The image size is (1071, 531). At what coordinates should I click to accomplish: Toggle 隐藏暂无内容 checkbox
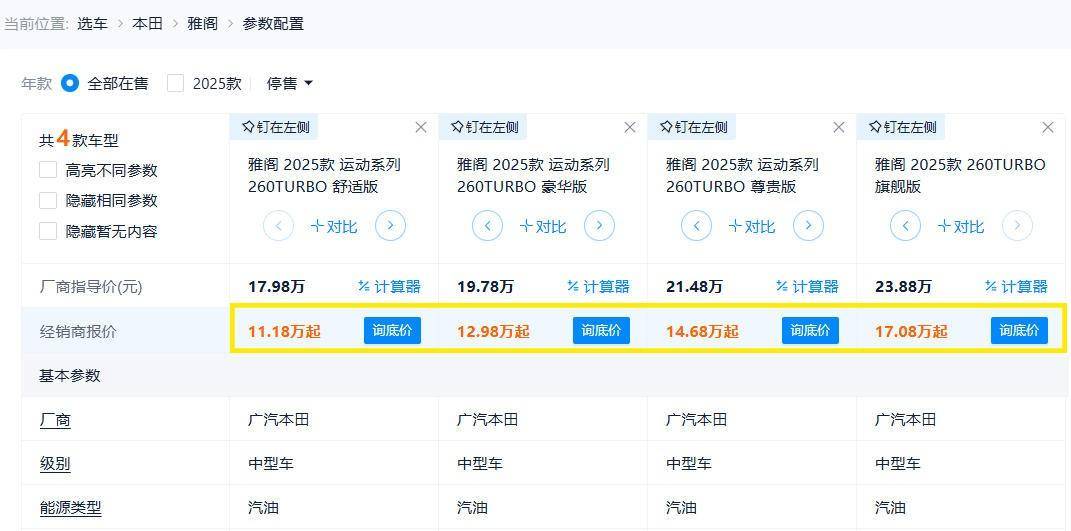click(48, 231)
